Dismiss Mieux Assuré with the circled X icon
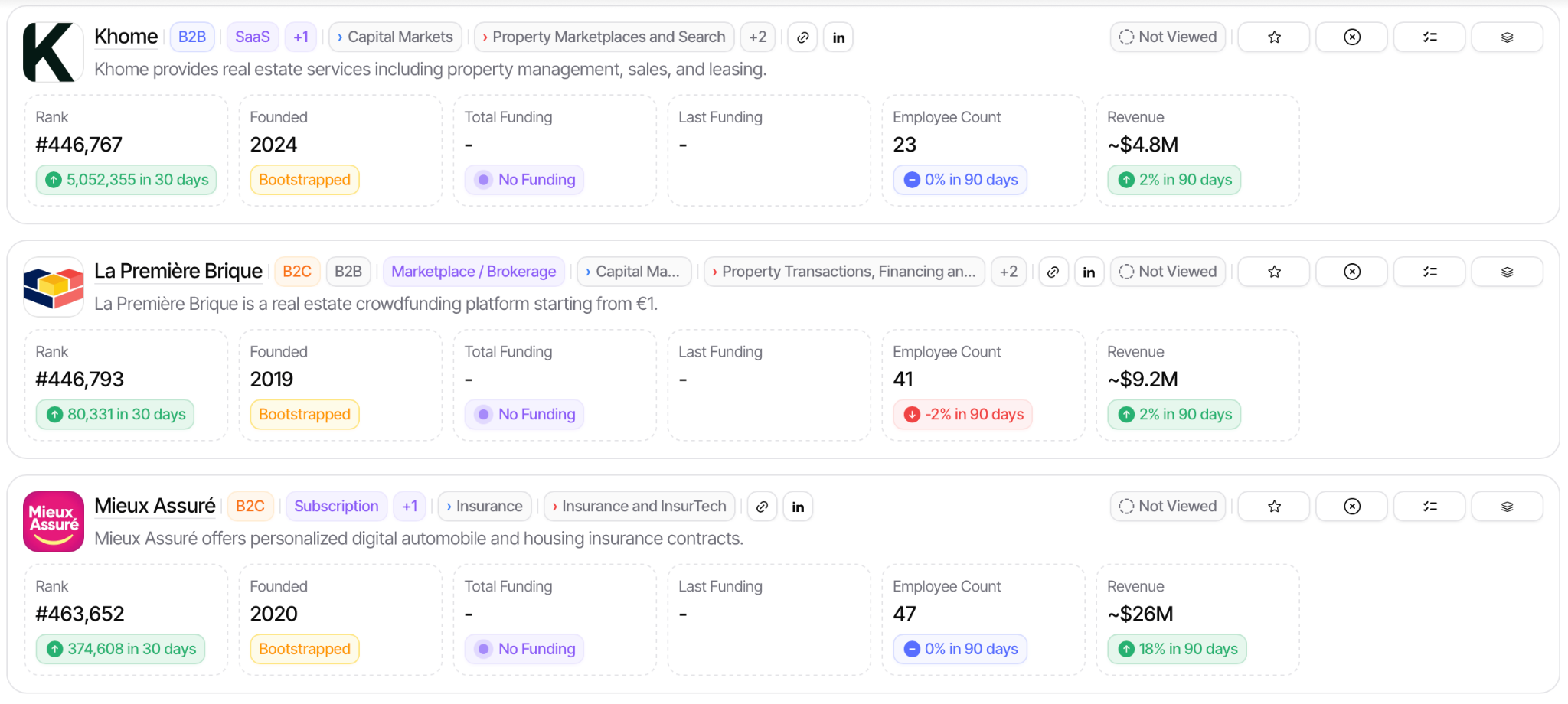 tap(1352, 507)
